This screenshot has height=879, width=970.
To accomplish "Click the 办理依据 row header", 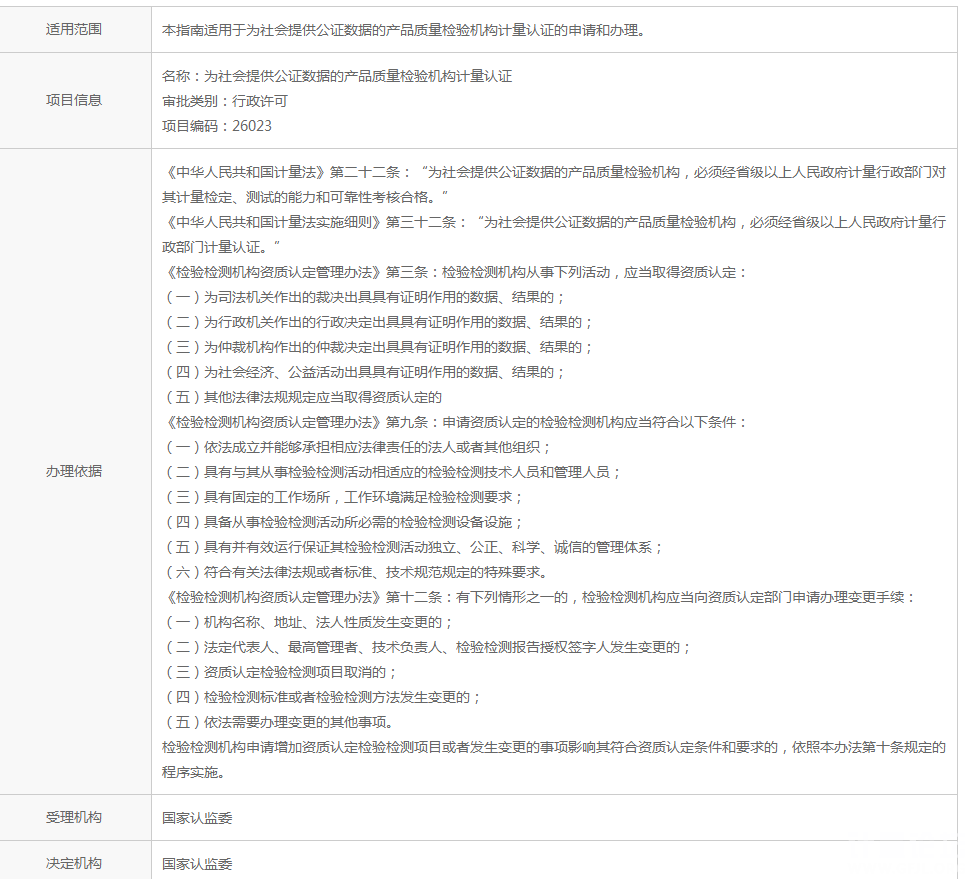I will click(x=74, y=471).
